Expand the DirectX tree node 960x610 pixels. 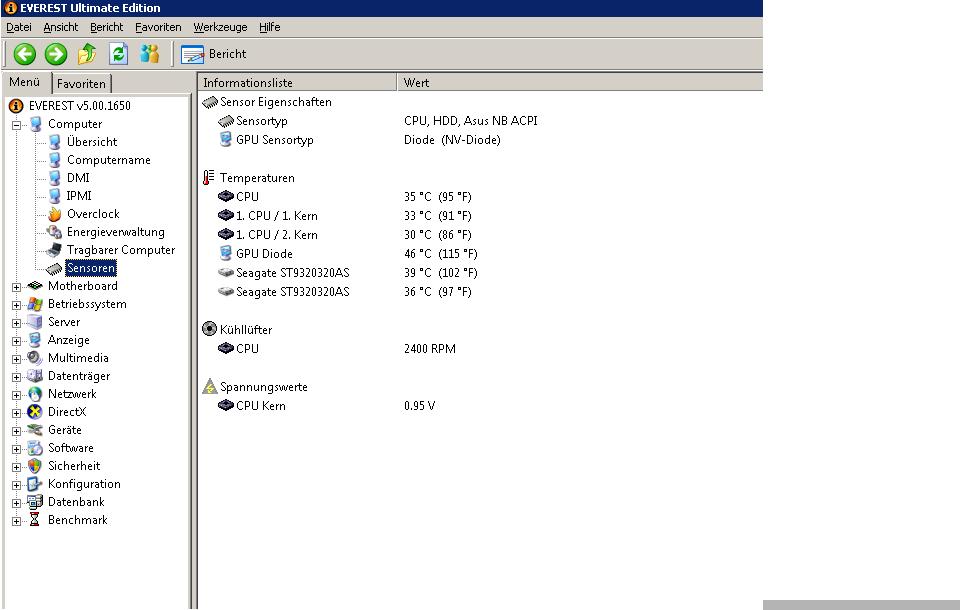point(17,413)
